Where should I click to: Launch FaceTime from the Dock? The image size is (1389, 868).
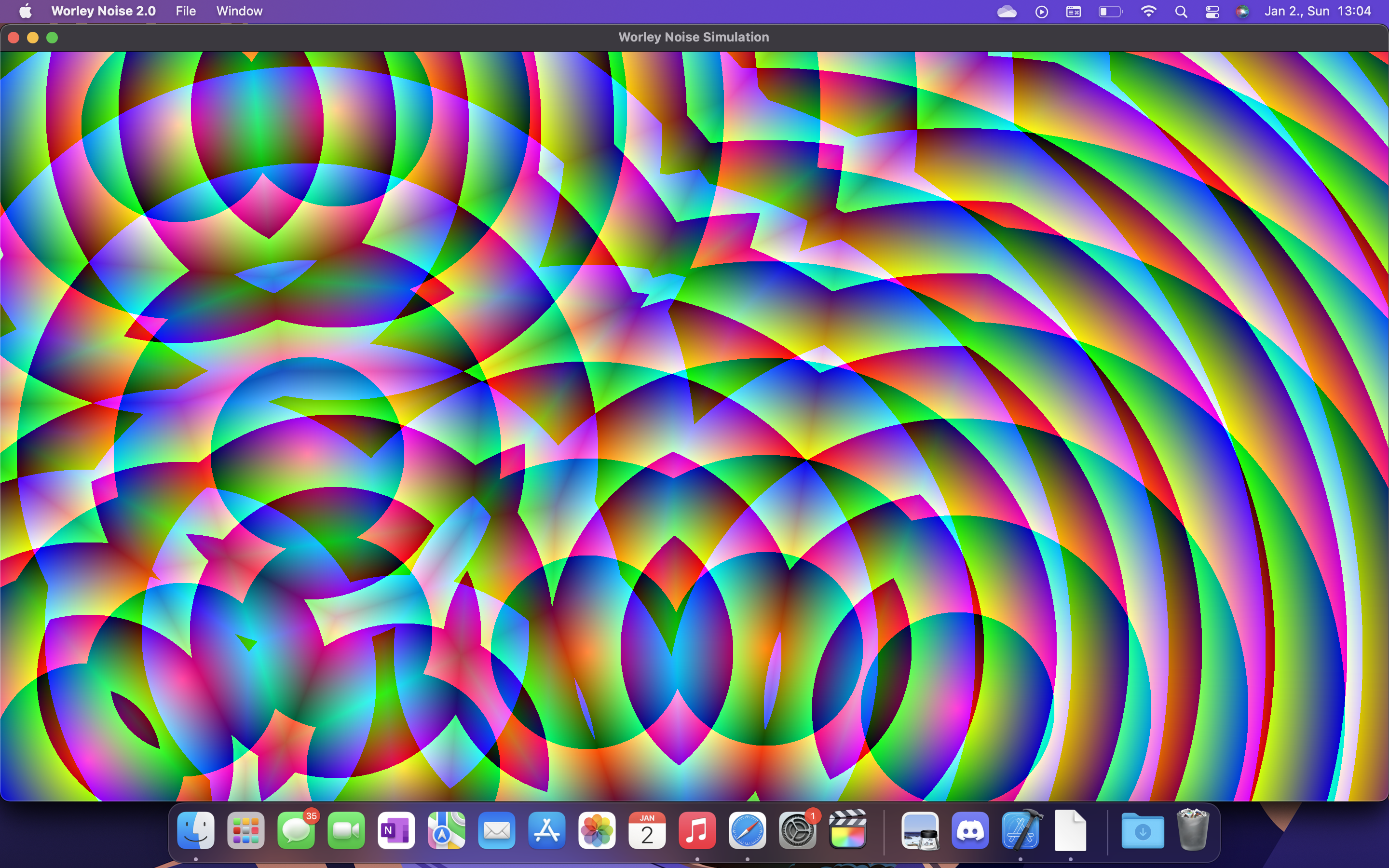click(x=346, y=830)
